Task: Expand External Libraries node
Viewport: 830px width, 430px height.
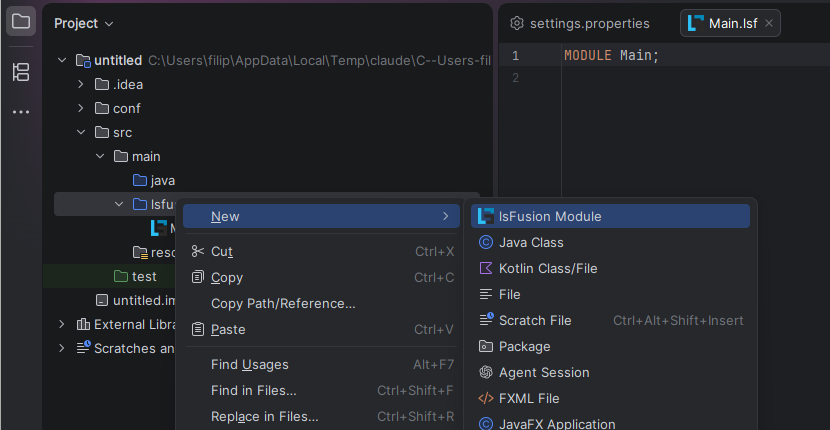Action: coord(61,324)
